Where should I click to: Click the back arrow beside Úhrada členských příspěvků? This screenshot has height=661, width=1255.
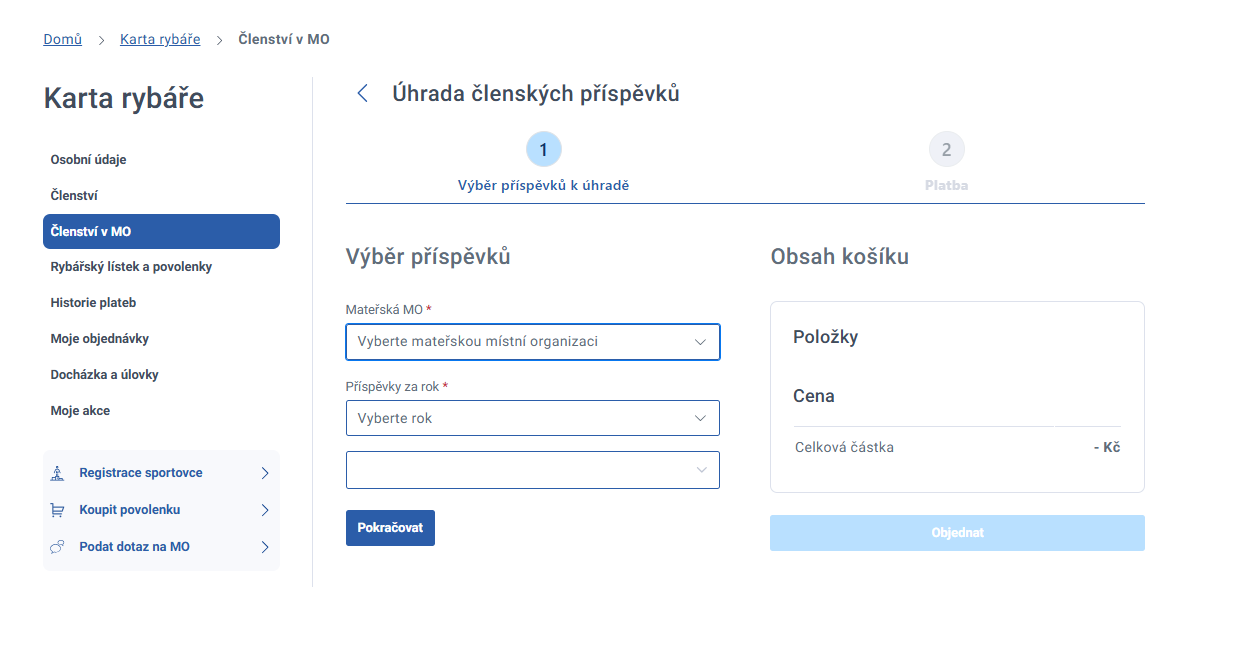coord(362,93)
